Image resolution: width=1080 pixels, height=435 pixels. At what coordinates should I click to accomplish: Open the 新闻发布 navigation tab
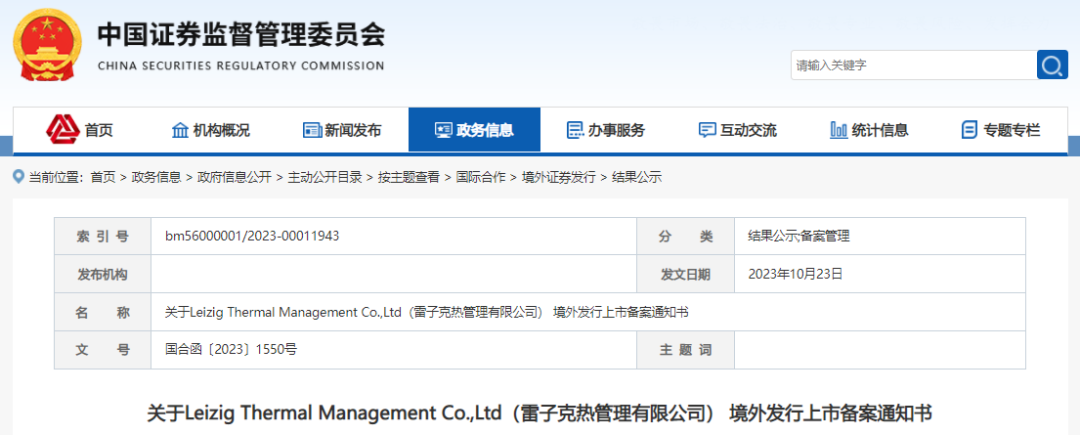tap(342, 129)
